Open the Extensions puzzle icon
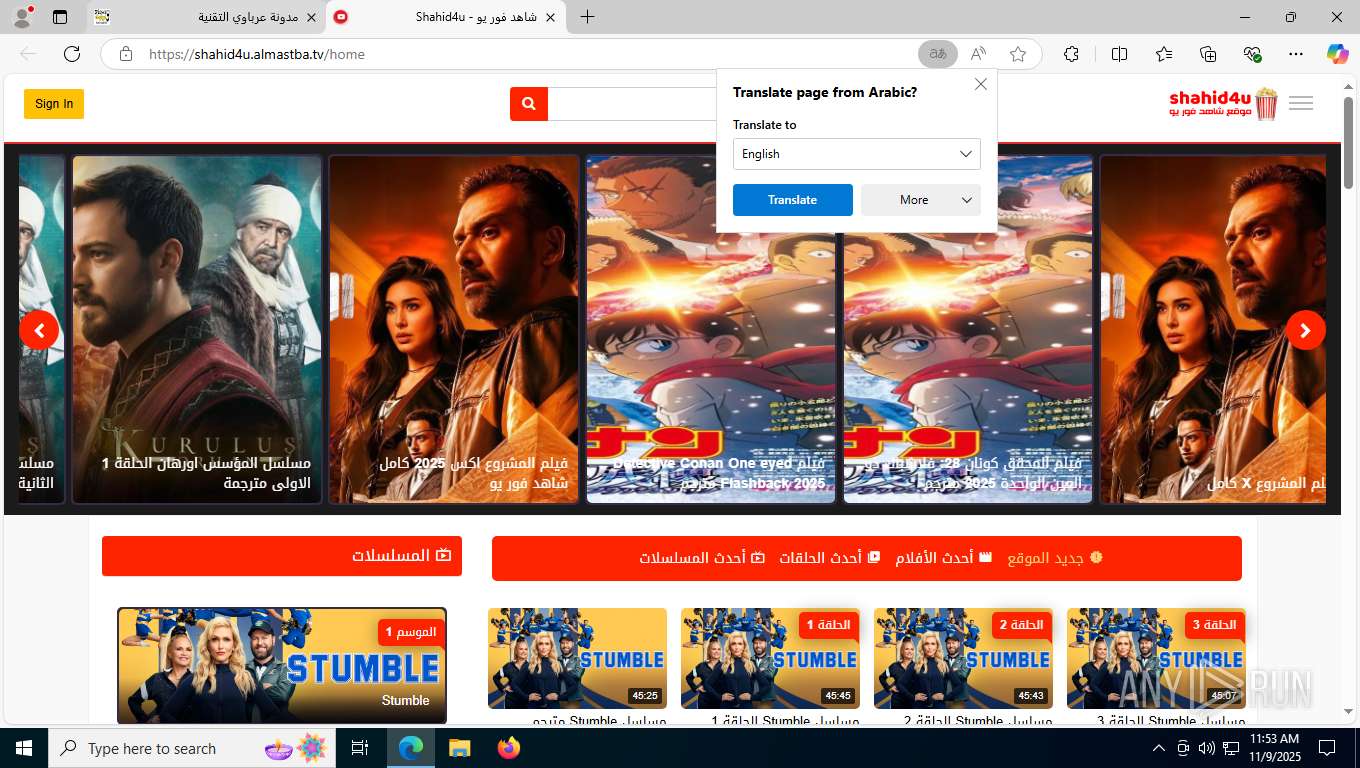 point(1072,54)
